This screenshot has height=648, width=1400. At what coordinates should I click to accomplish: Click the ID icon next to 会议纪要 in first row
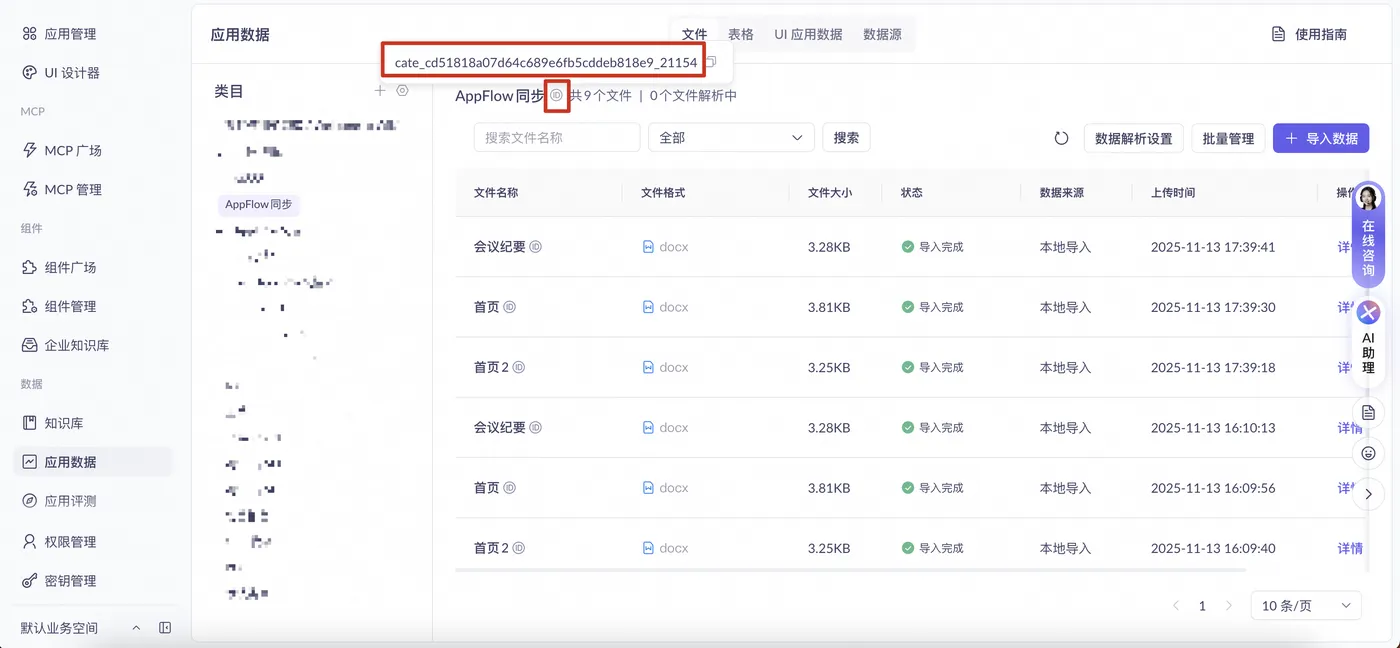pyautogui.click(x=536, y=246)
